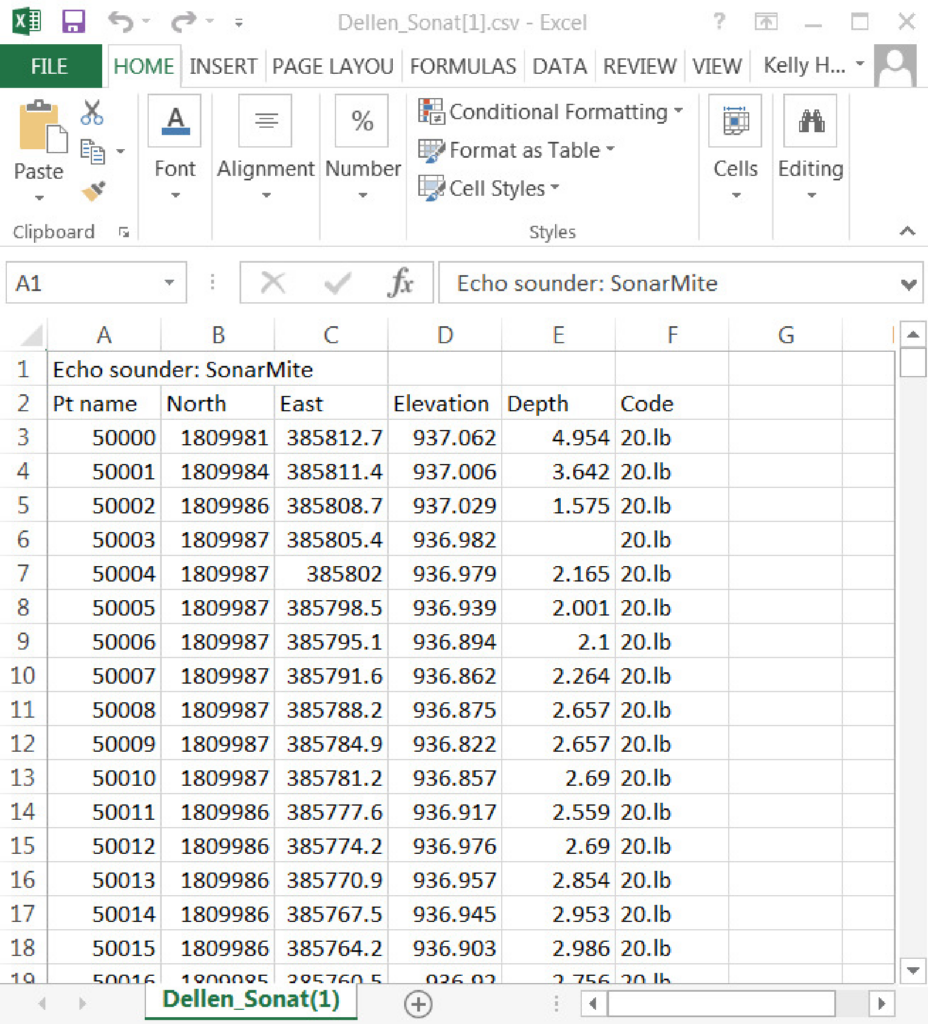Click the Cancel X in formula bar

coord(272,283)
